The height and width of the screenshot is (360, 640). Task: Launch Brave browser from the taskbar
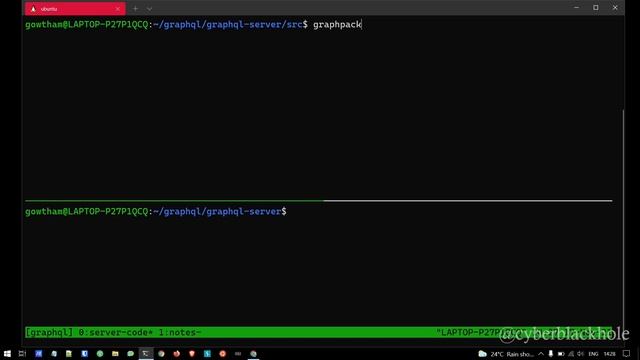coord(192,354)
